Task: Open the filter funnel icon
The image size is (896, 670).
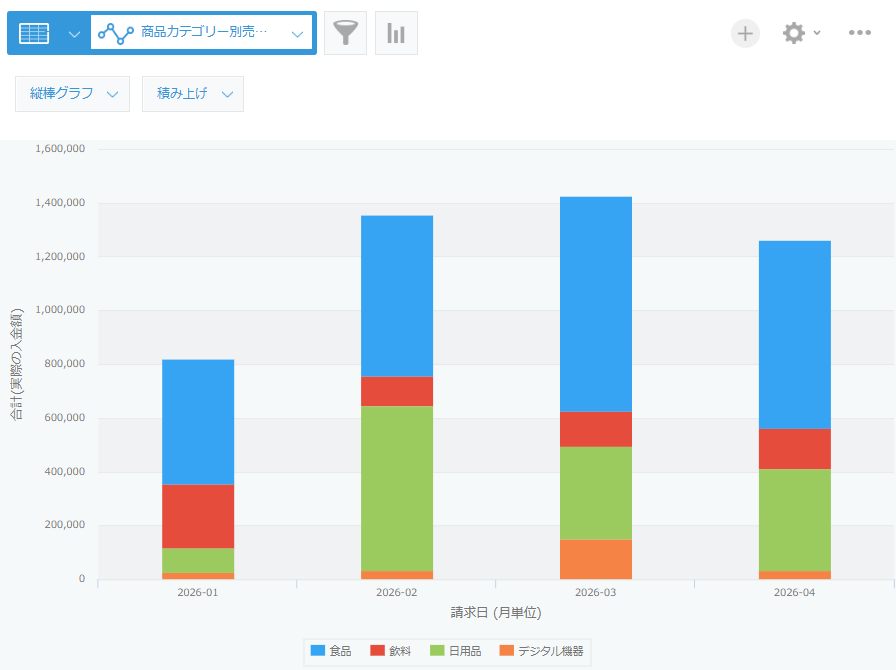Action: (x=345, y=33)
